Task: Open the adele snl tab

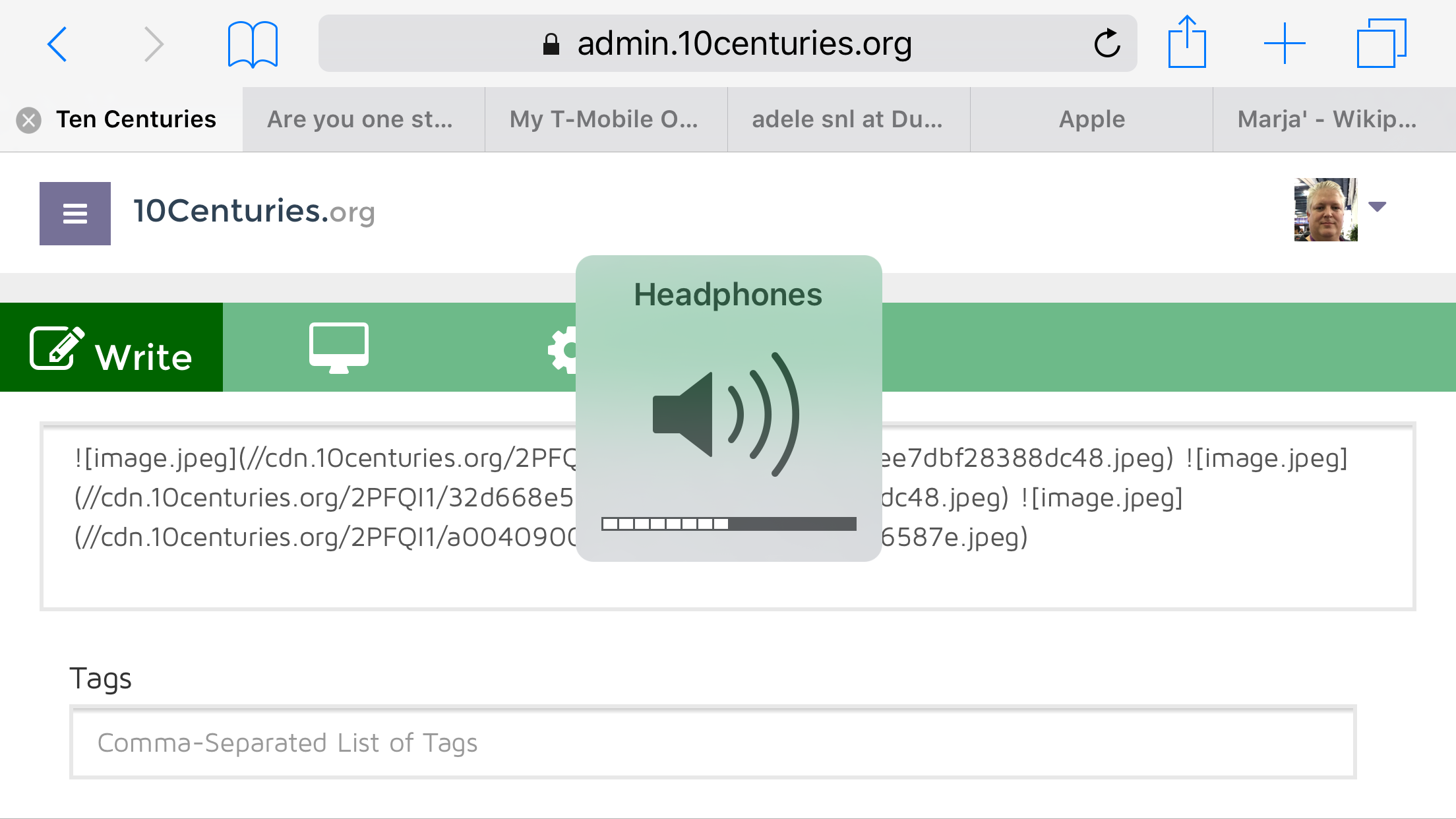Action: [848, 119]
